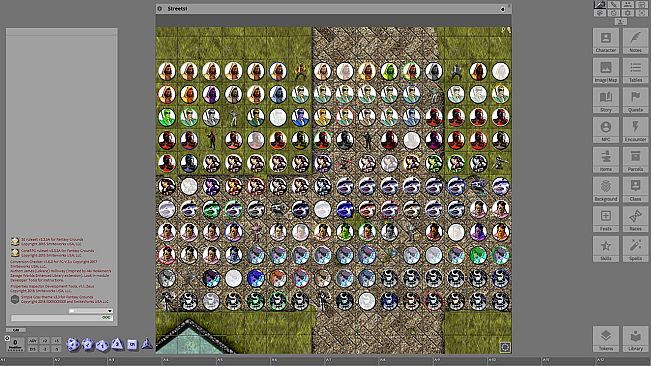Click the modifier reset icon above Modifier box

click(7, 338)
